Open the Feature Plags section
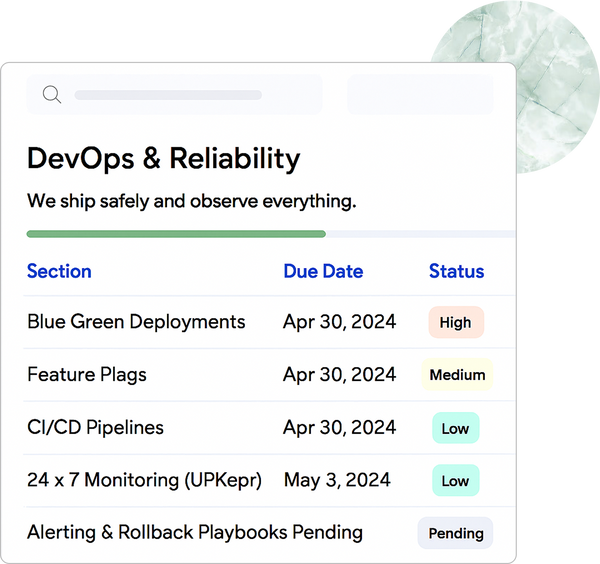 [87, 375]
